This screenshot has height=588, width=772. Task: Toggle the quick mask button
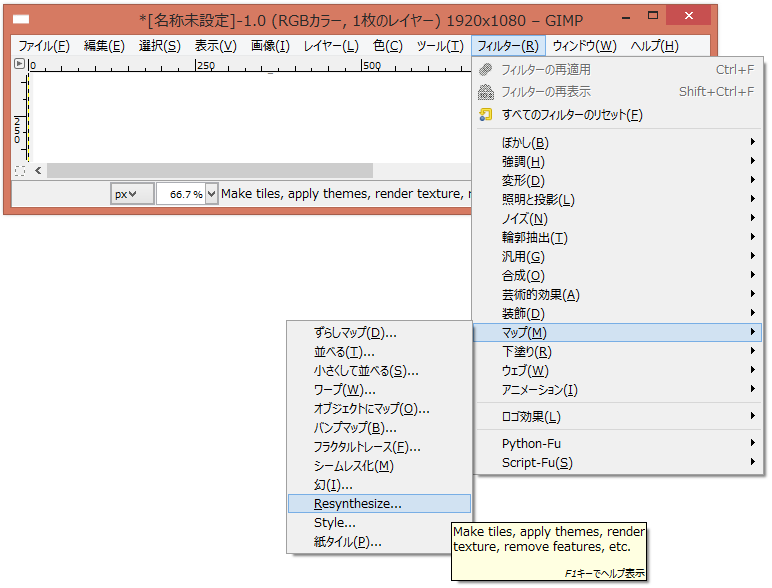click(20, 171)
